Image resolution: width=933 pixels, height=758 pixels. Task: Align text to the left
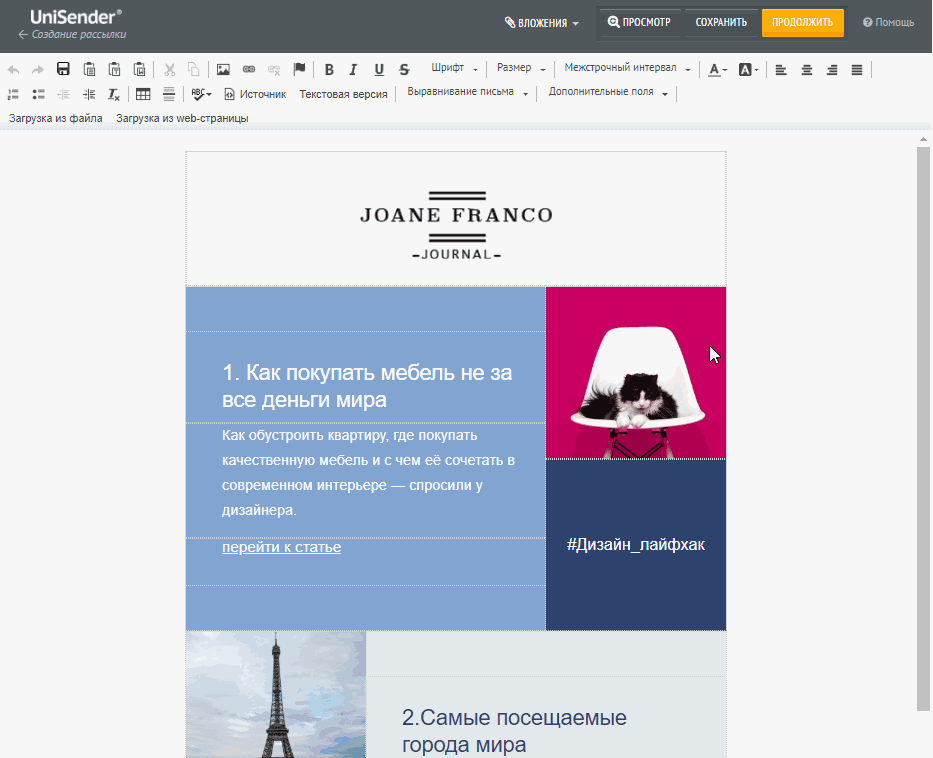click(781, 70)
